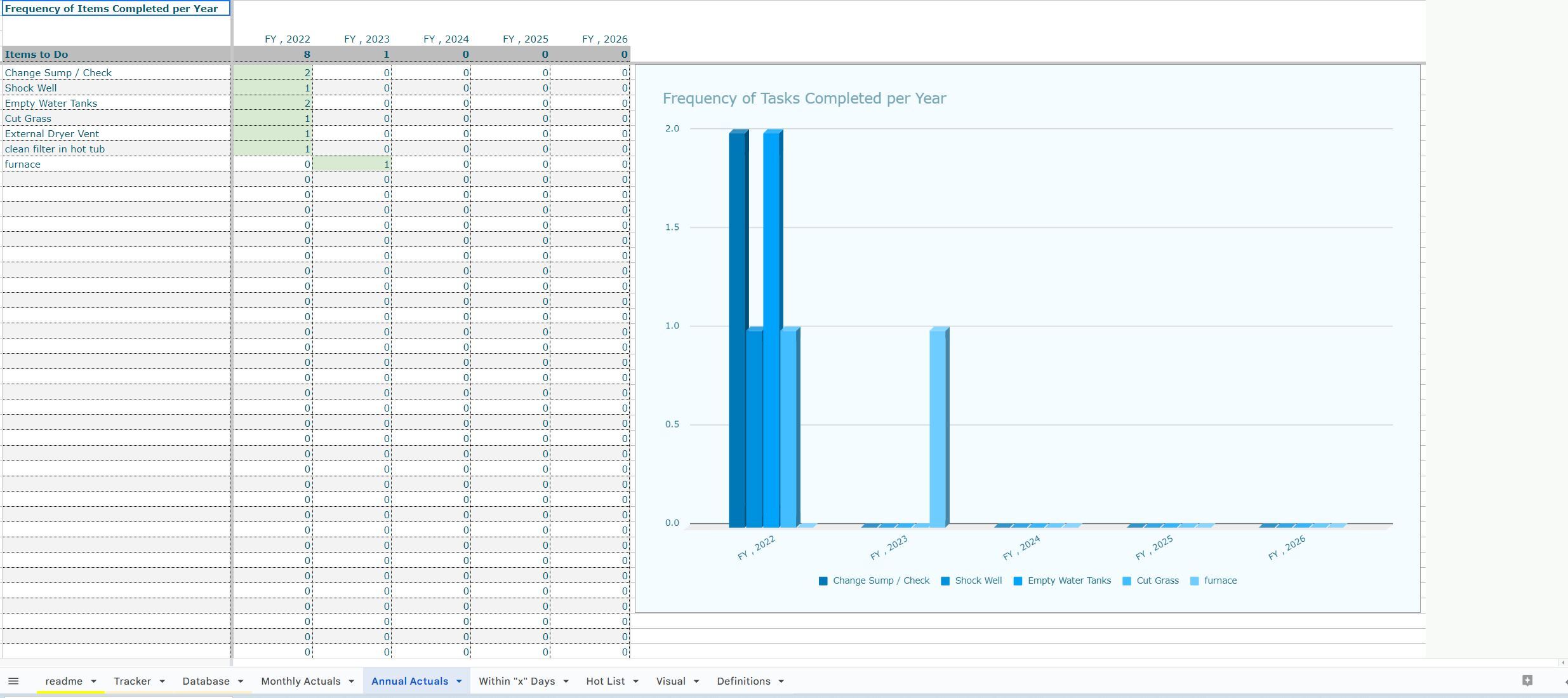Select the External Dryer Vent cell
Viewport: 1568px width, 698px height.
click(x=117, y=133)
